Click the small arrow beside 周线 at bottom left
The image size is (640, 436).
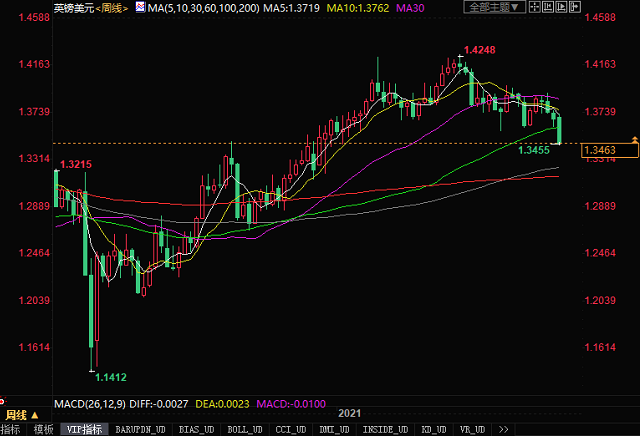[34, 413]
